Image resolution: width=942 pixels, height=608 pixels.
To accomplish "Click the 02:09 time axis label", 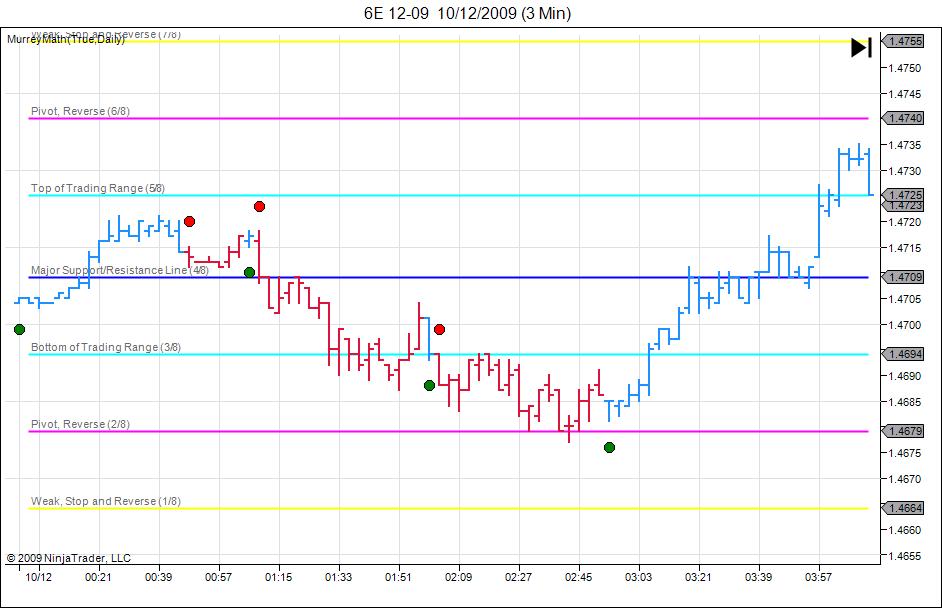I will (x=458, y=577).
